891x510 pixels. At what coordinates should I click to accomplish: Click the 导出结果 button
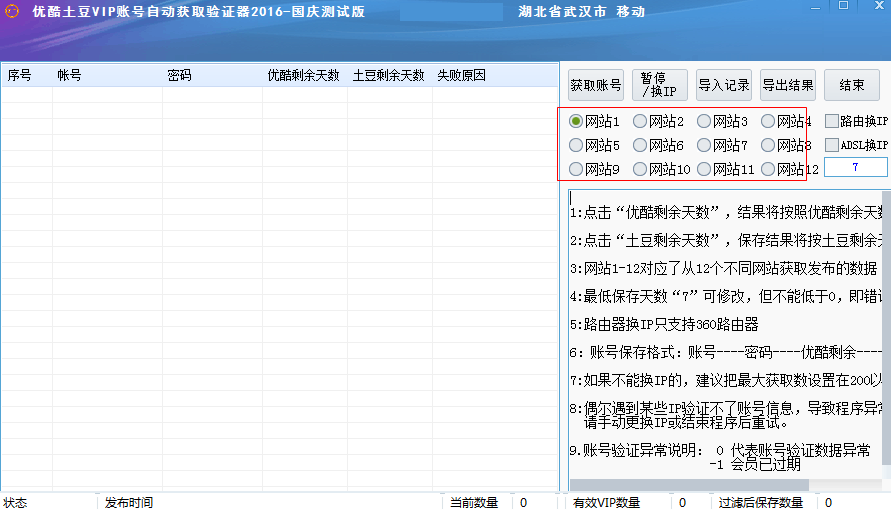(x=788, y=85)
